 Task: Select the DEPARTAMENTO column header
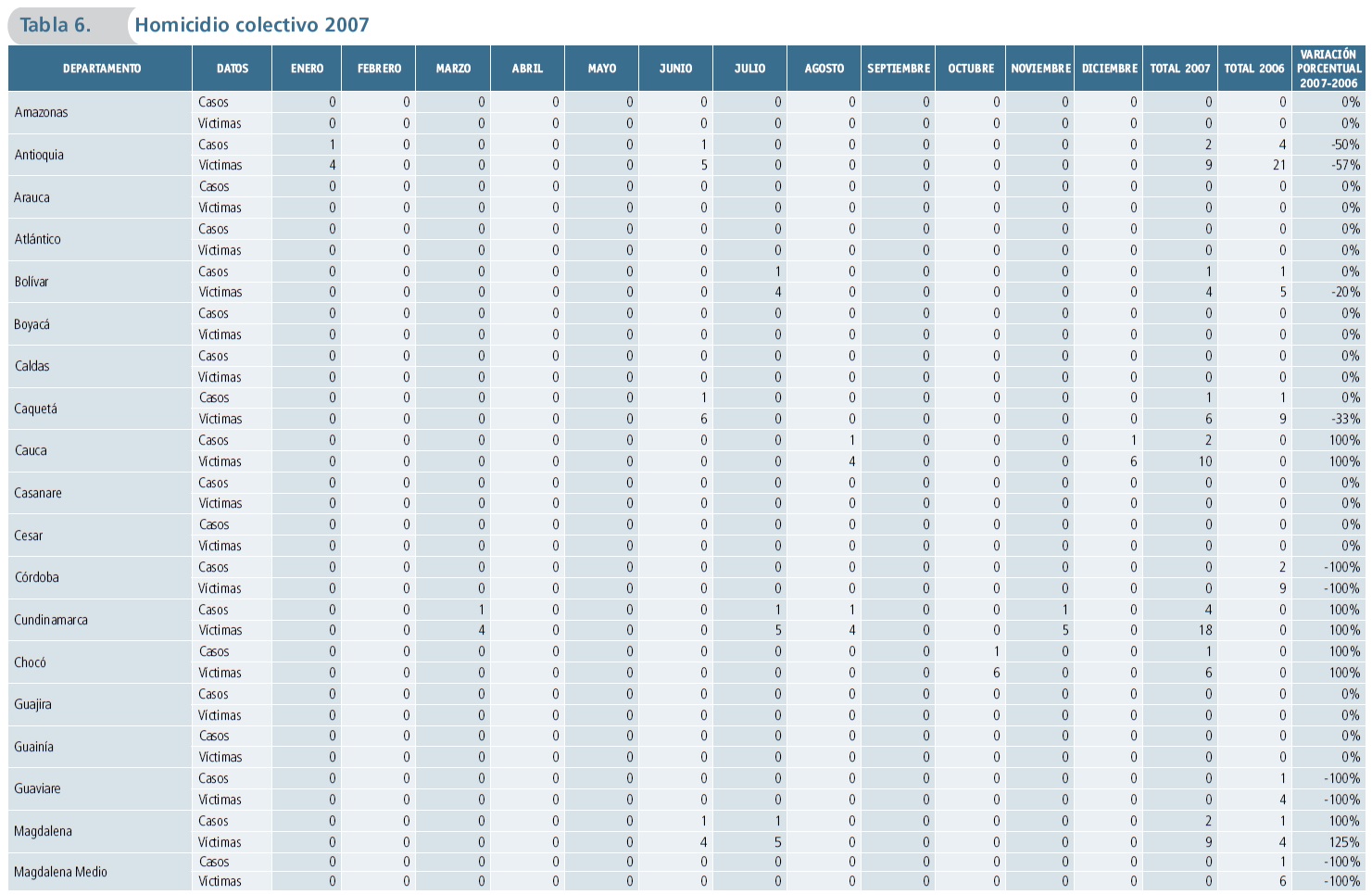click(x=102, y=69)
